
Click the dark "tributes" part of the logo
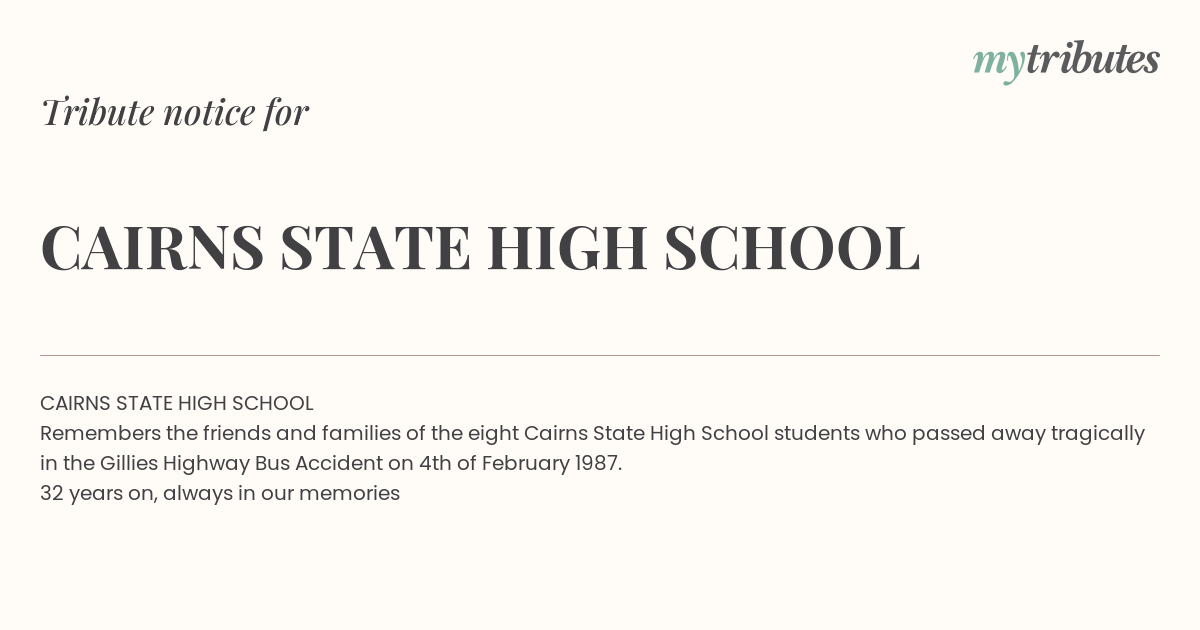pos(1093,60)
